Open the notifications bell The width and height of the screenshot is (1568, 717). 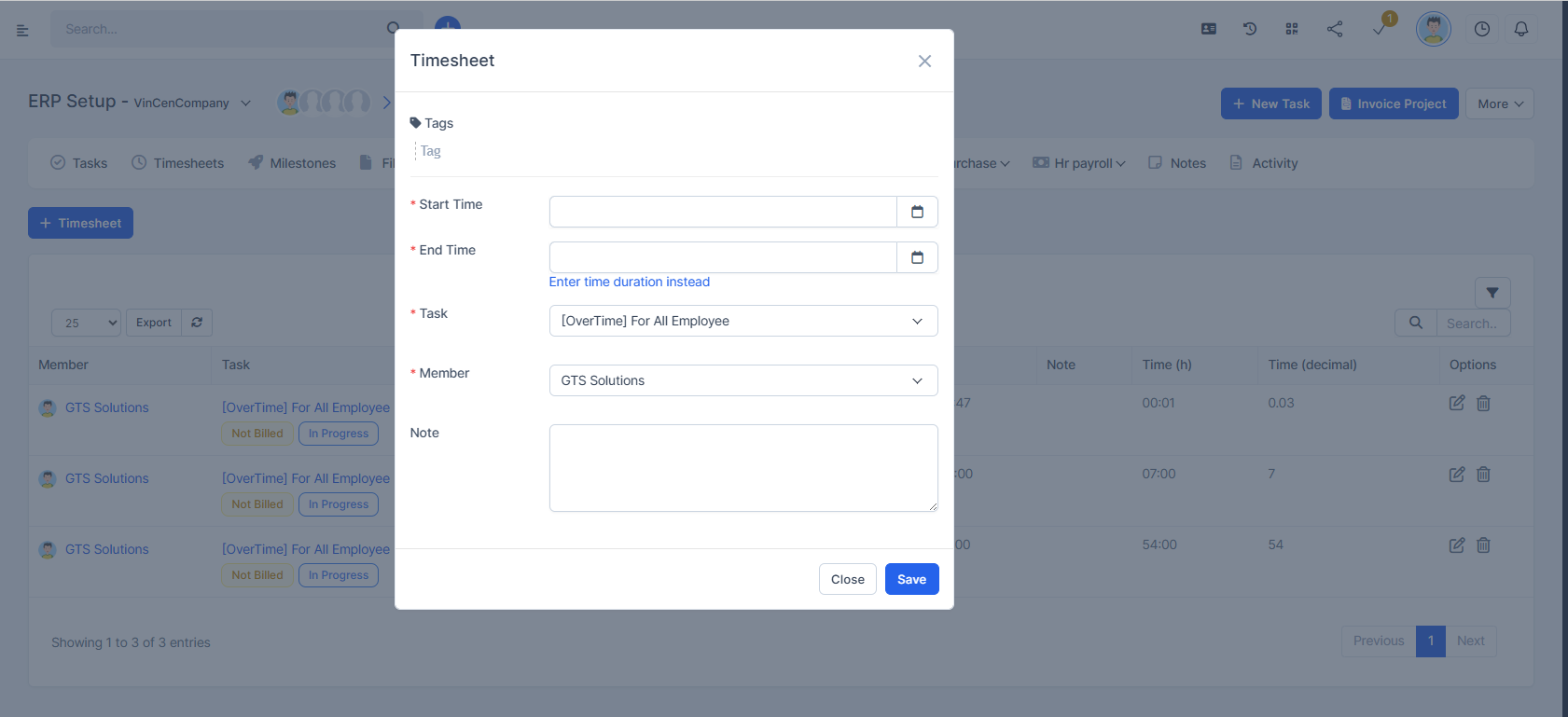point(1520,29)
